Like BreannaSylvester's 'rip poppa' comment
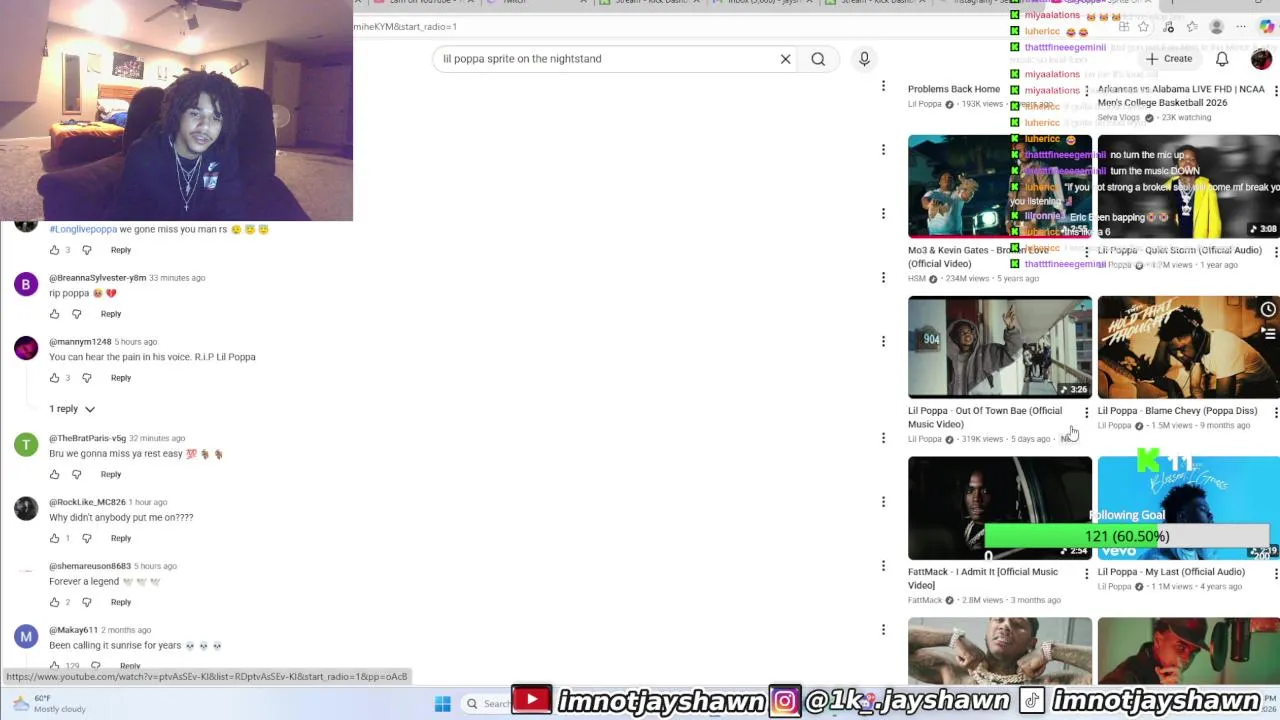 [54, 314]
